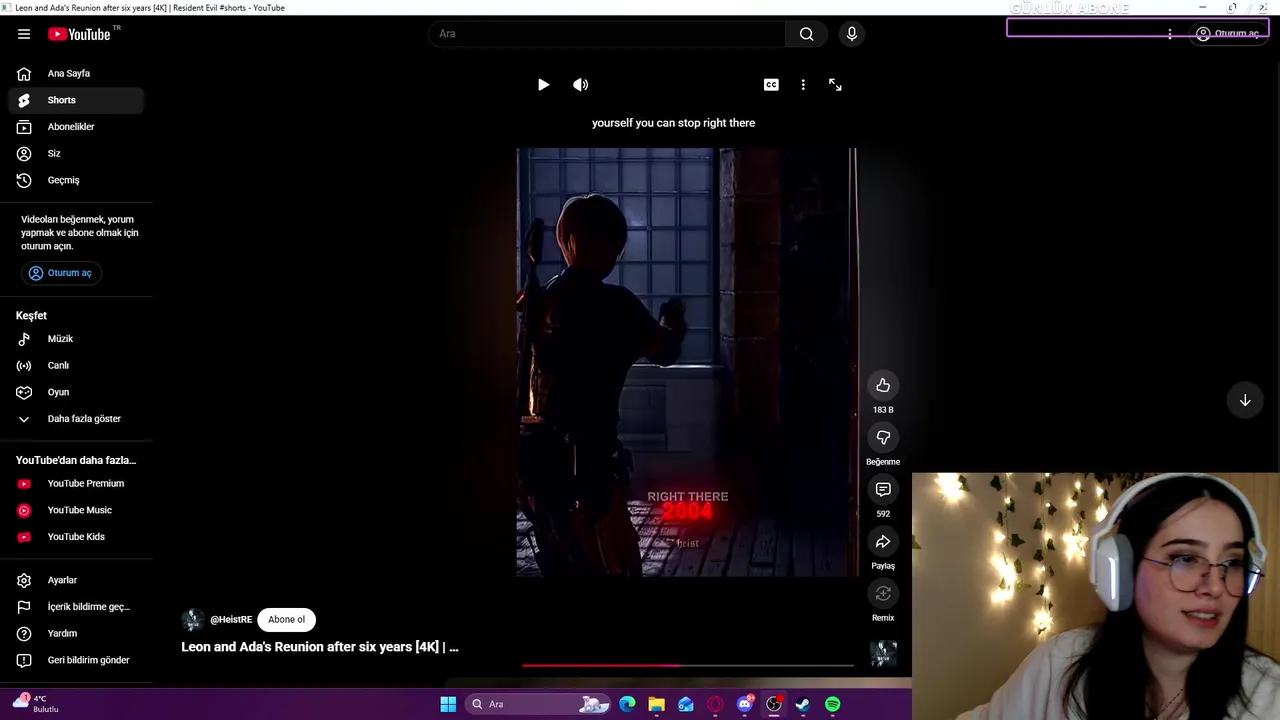Viewport: 1280px width, 720px height.
Task: Click the search magnifier button
Action: [x=806, y=34]
